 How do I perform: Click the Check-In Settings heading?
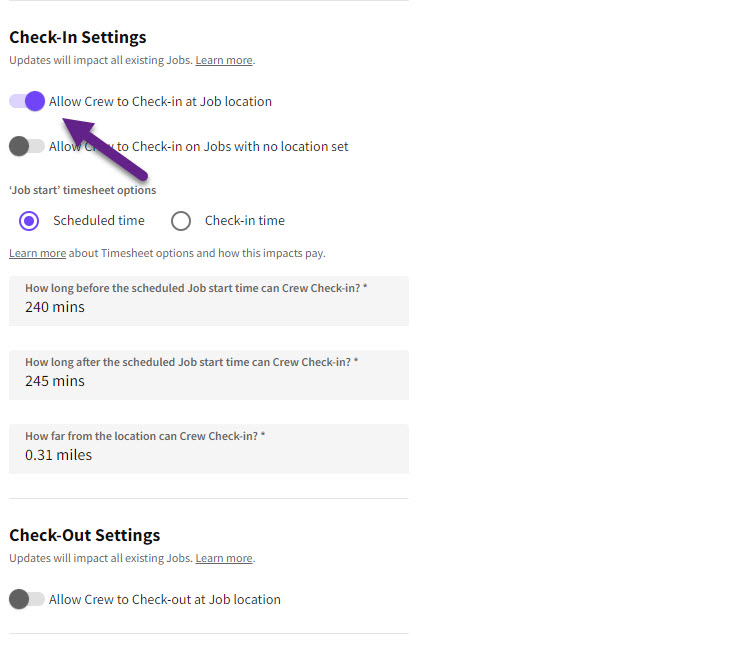pos(78,37)
